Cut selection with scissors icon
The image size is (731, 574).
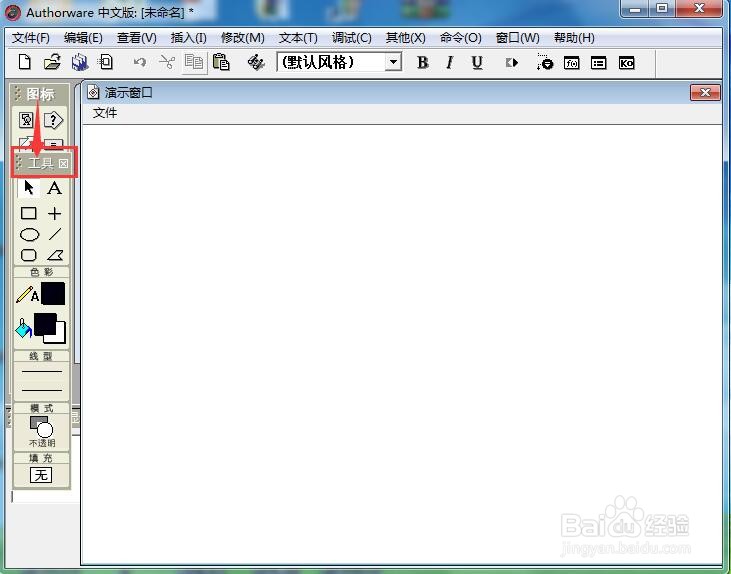pyautogui.click(x=166, y=62)
